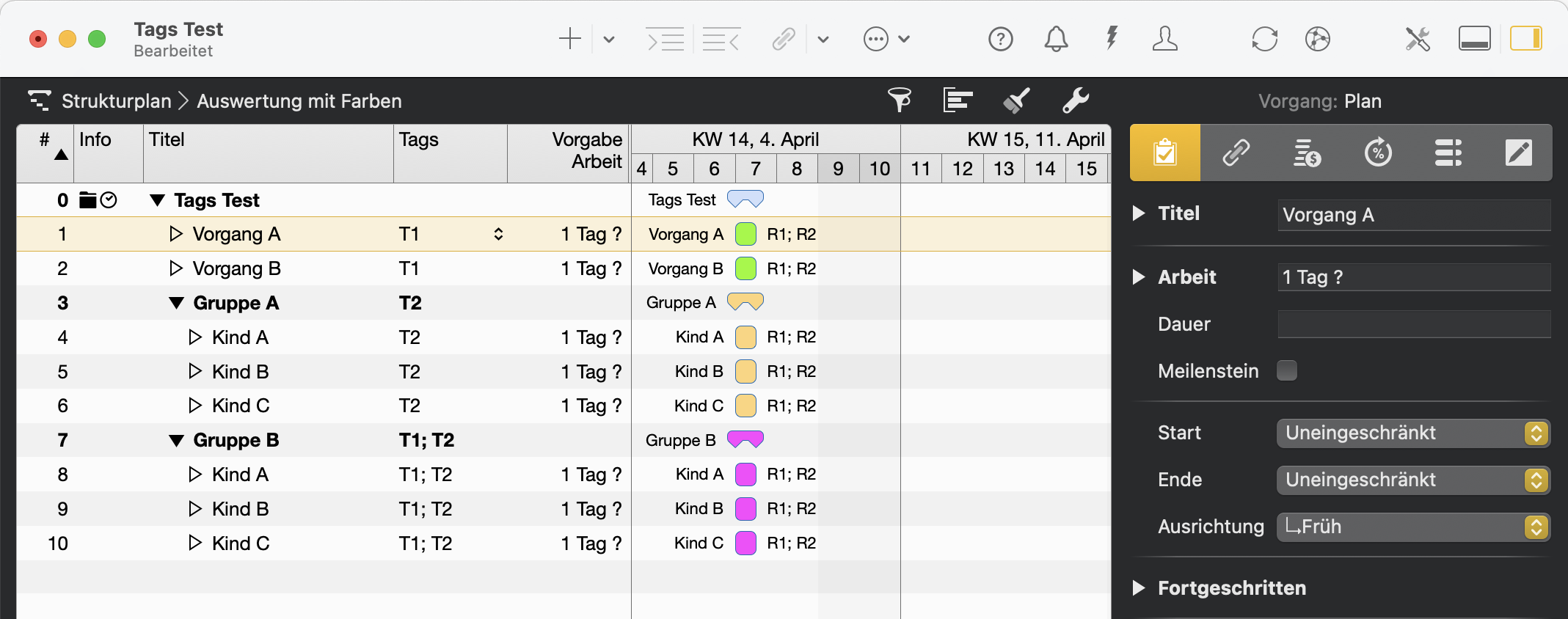Image resolution: width=1568 pixels, height=619 pixels.
Task: Click the sync arrows icon
Action: (1264, 39)
